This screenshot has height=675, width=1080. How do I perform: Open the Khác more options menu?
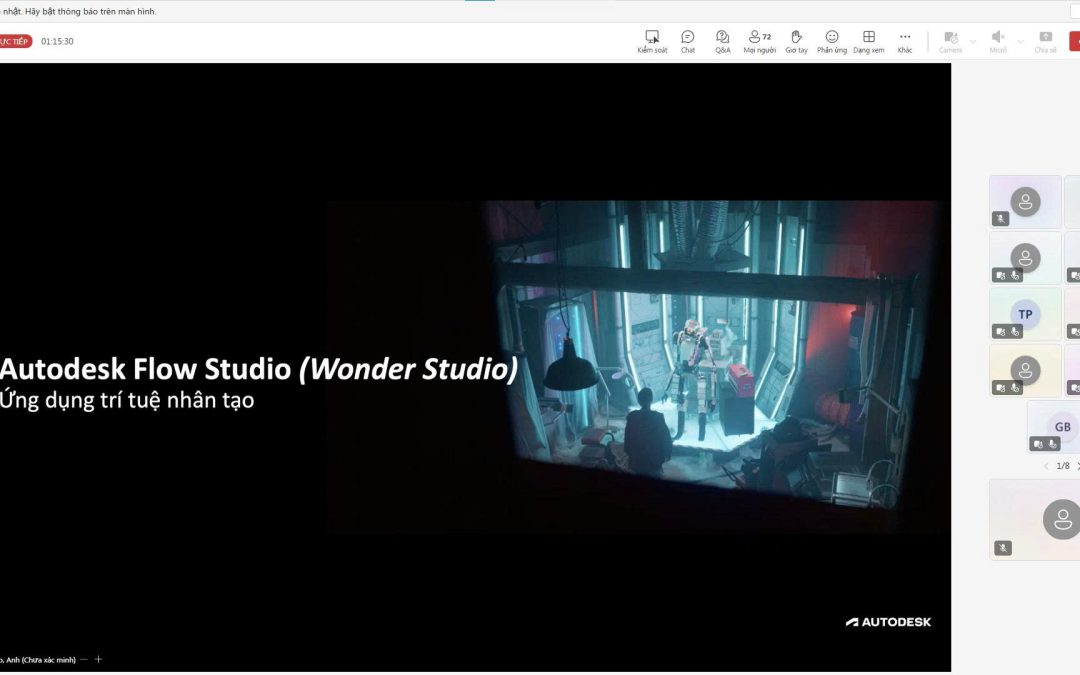point(905,41)
